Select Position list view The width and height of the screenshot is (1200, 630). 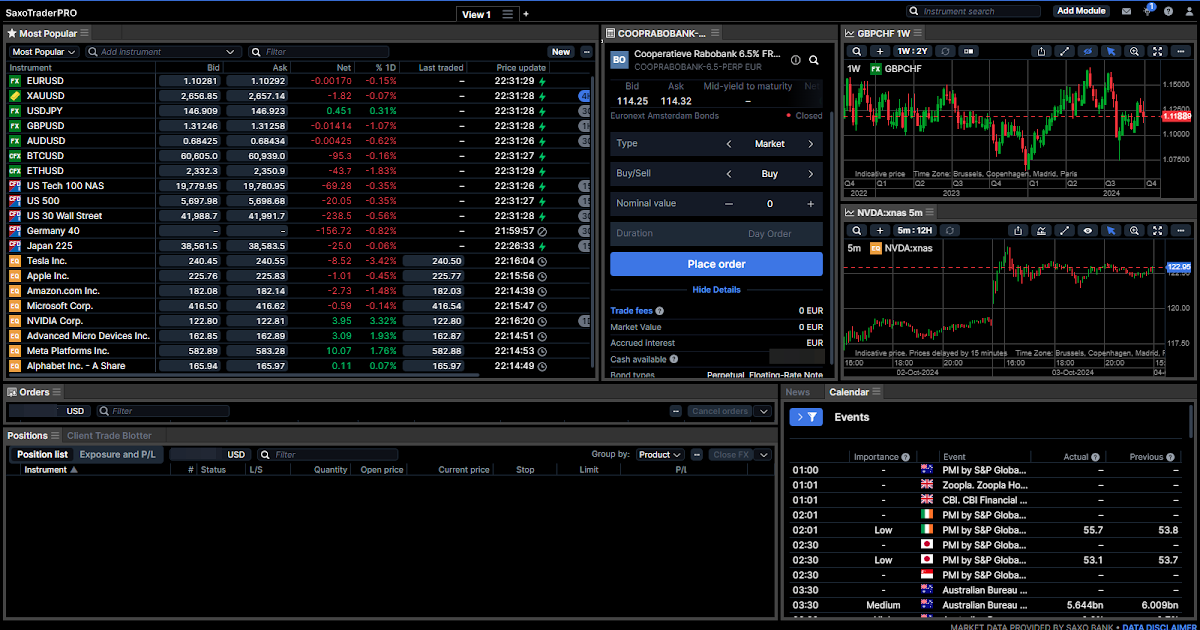[x=42, y=454]
